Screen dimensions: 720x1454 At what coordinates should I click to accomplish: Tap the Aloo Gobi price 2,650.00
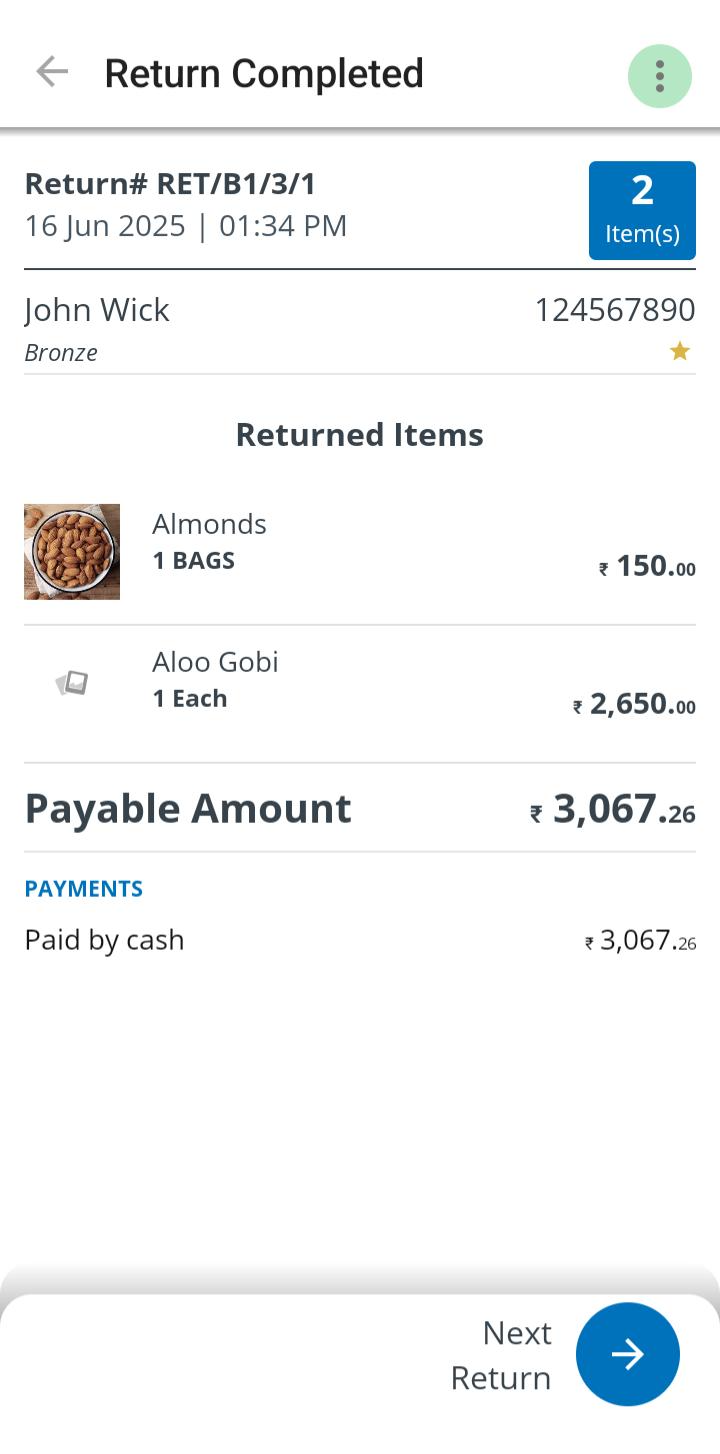(634, 705)
